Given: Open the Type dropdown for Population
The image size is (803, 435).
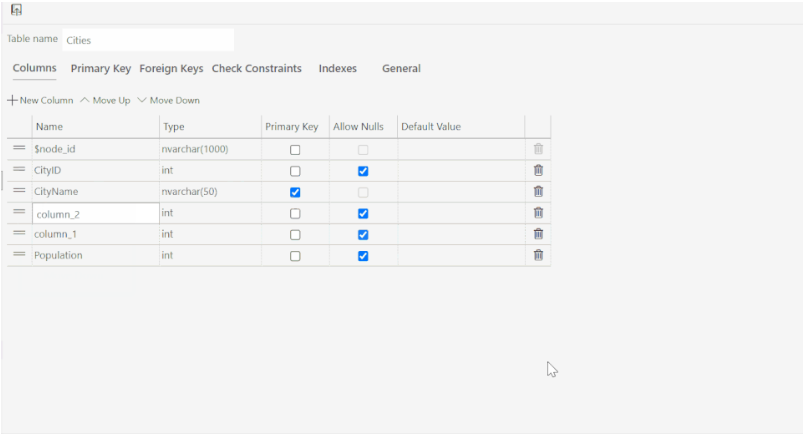Looking at the screenshot, I should point(210,255).
